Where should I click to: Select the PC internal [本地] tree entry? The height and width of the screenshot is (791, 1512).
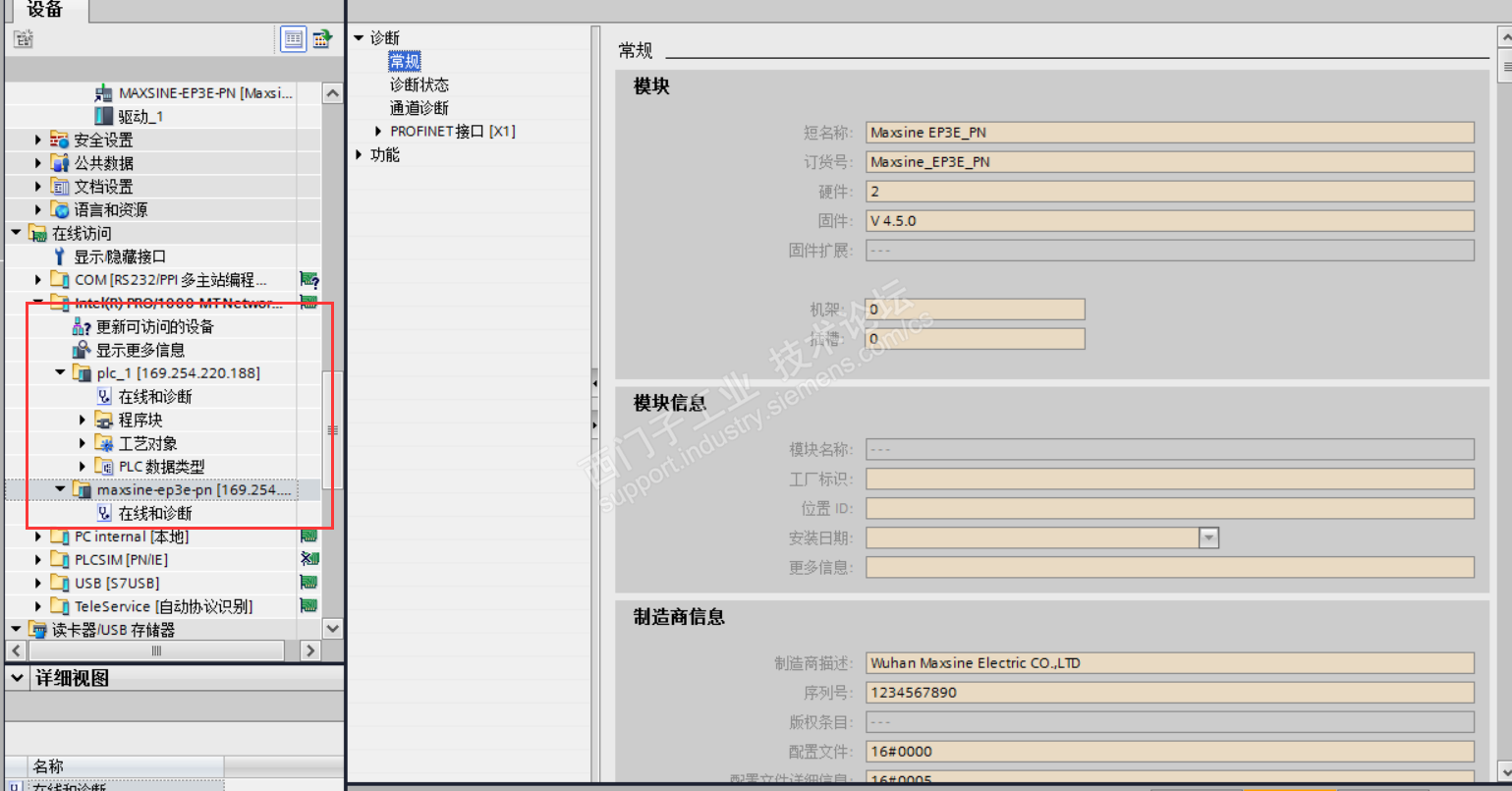[132, 537]
